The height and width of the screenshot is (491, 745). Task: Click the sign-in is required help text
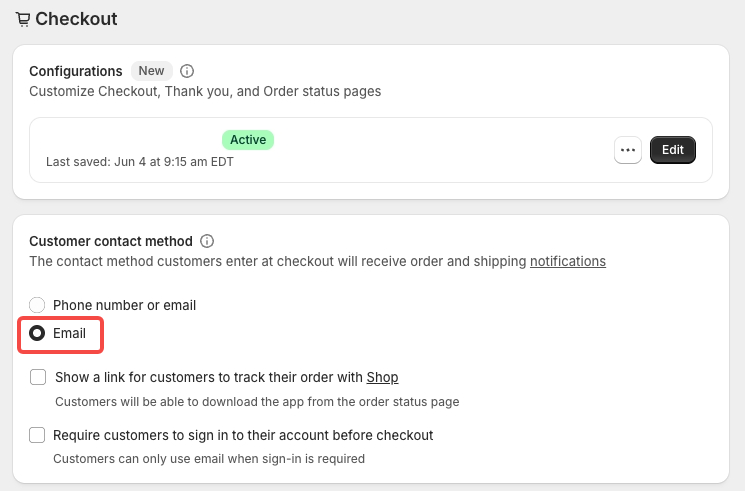click(209, 459)
